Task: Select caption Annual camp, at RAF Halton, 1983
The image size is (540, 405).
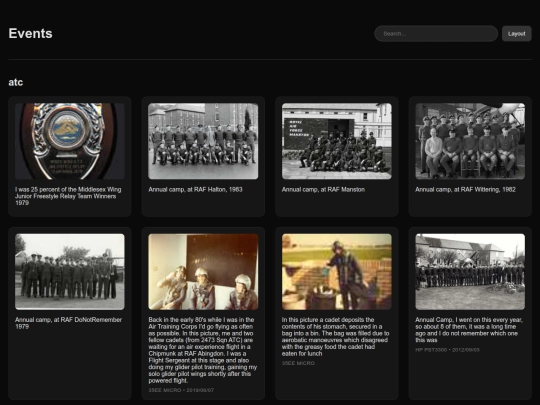Action: coord(195,189)
